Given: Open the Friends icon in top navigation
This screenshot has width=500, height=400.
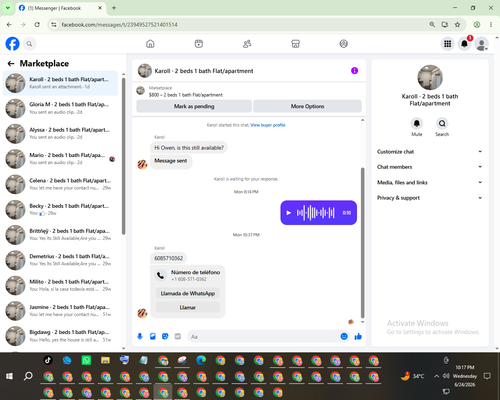Looking at the screenshot, I should click(247, 44).
